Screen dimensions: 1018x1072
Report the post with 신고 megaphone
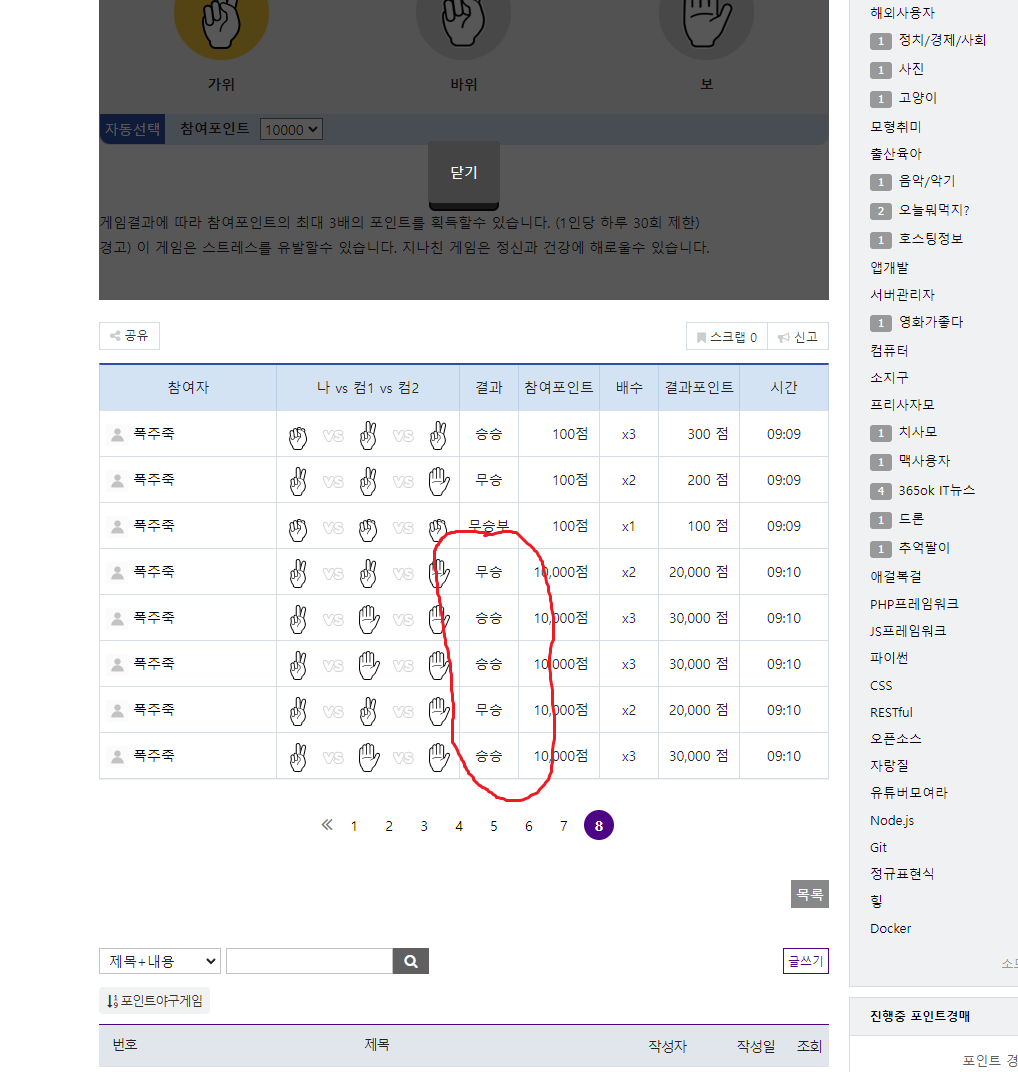pos(798,337)
